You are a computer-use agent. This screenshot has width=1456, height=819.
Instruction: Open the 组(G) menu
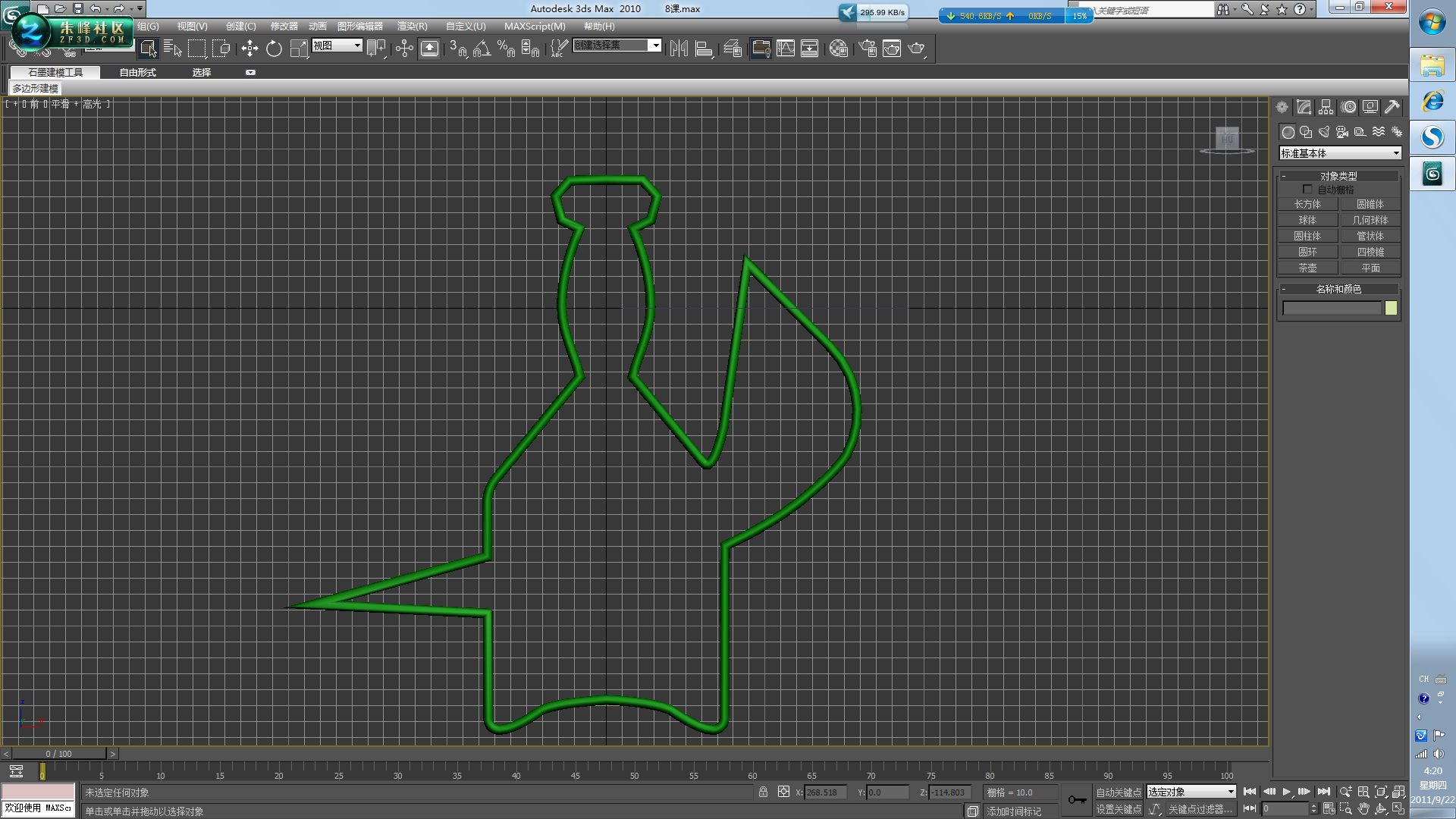click(x=148, y=26)
